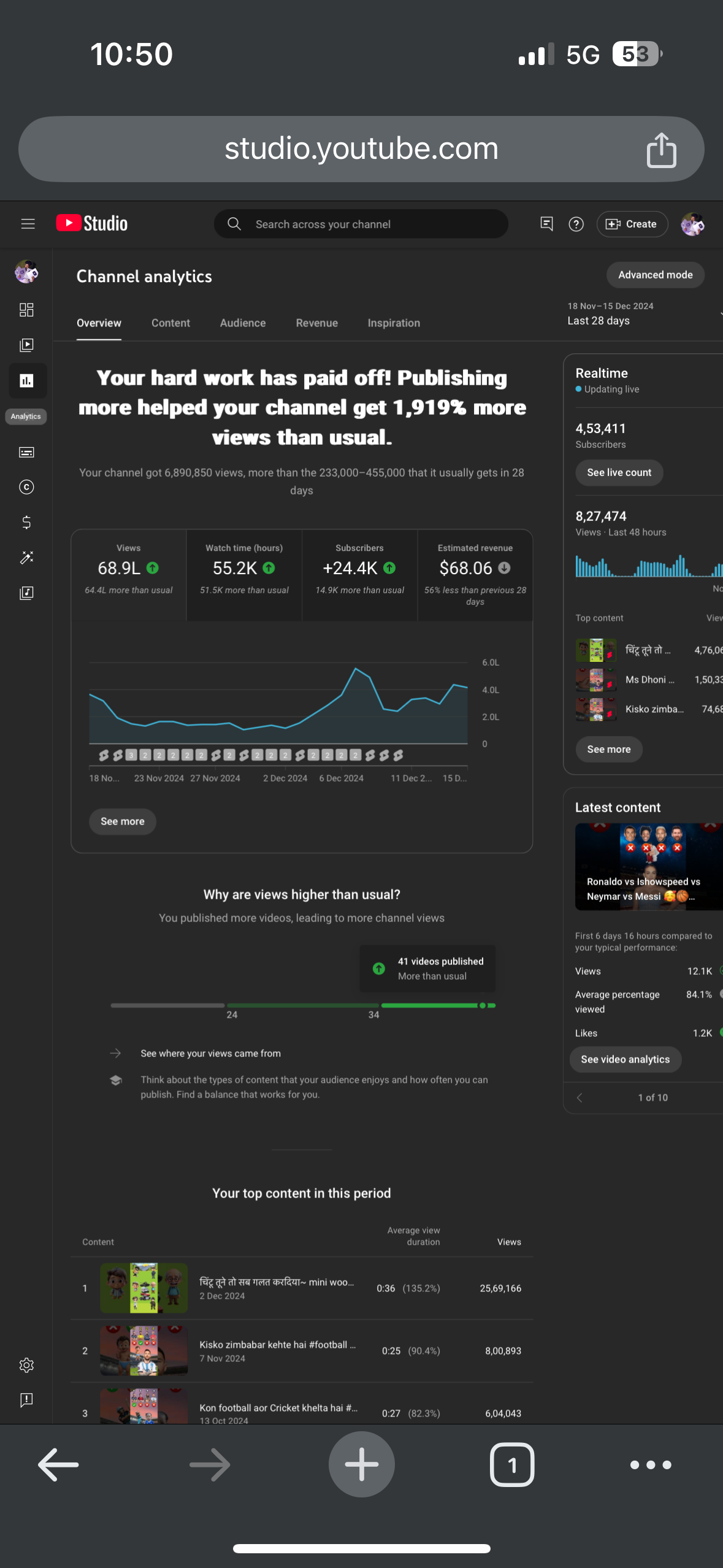The width and height of the screenshot is (723, 1568).
Task: Open Kisko zimba... realtime top content thumbnail
Action: pos(596,709)
